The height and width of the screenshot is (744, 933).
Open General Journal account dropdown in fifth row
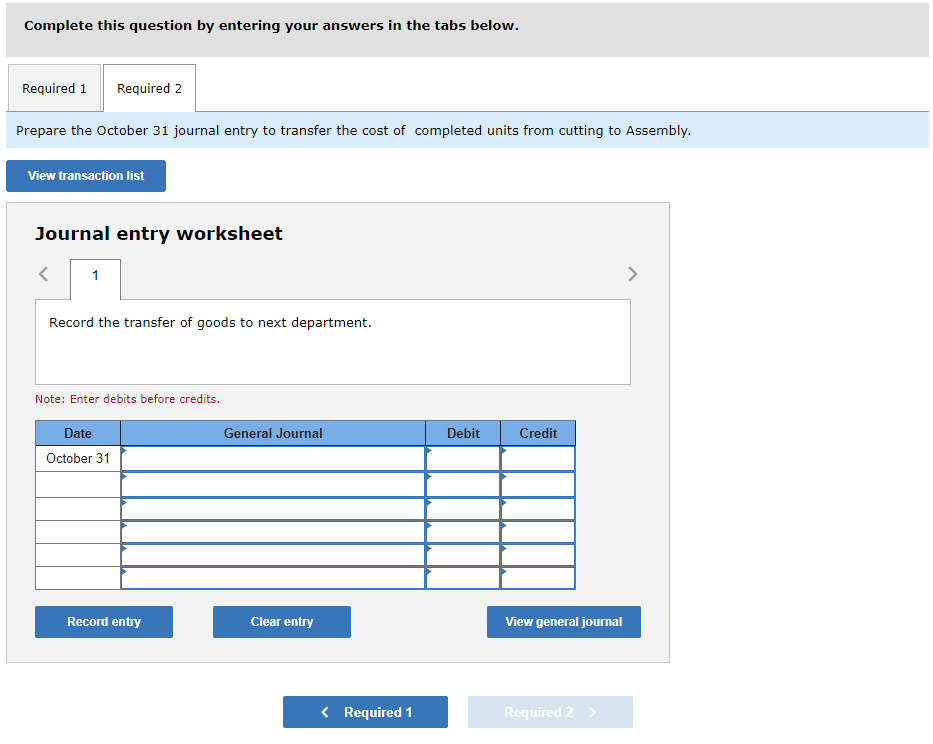pos(273,555)
